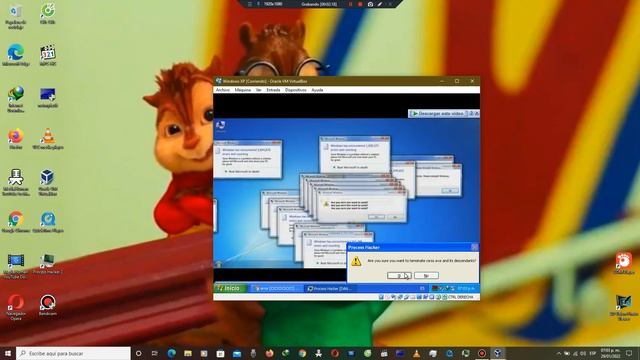This screenshot has height=360, width=640.
Task: Open File Explorer from the taskbar
Action: pos(188,353)
